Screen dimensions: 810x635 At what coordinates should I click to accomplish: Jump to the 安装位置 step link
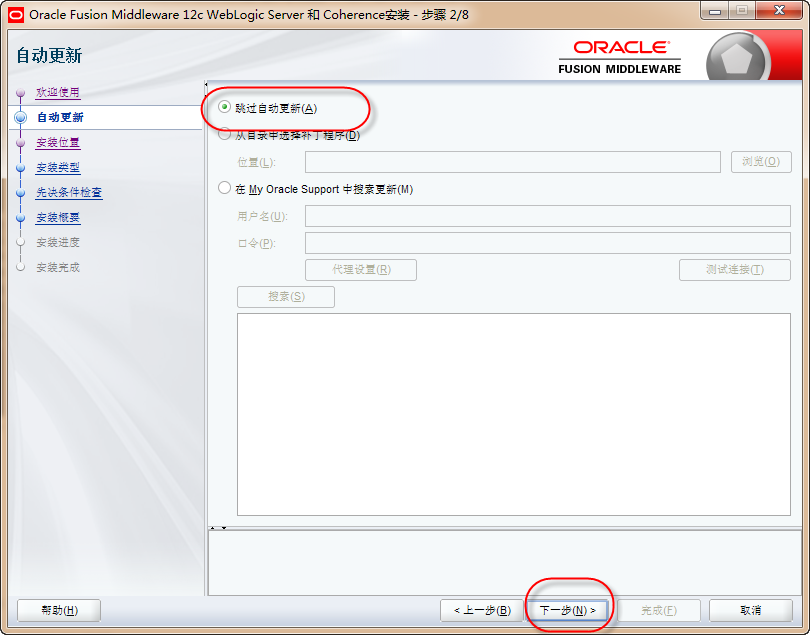click(58, 142)
